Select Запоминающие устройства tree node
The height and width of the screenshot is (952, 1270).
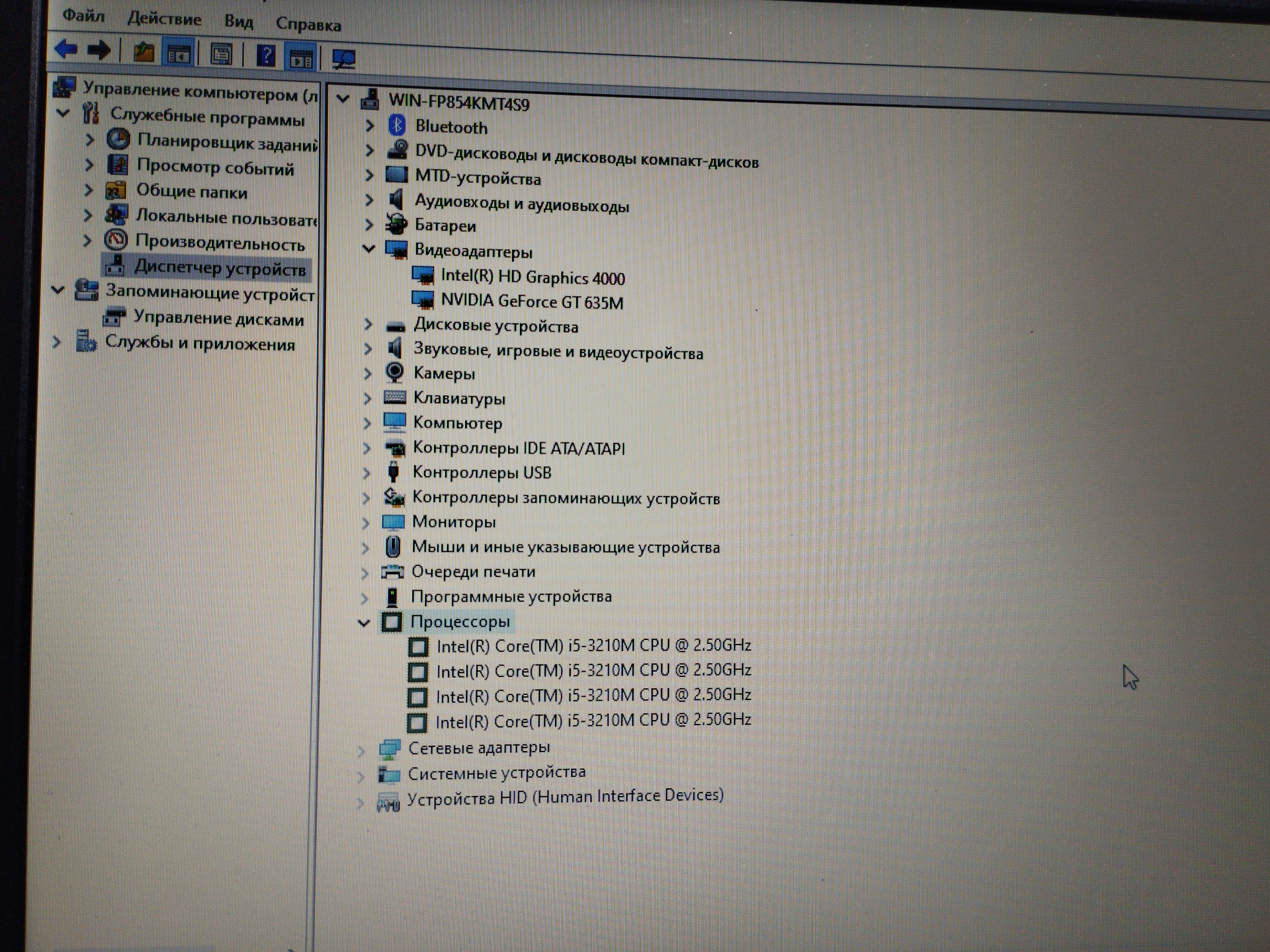pos(210,292)
